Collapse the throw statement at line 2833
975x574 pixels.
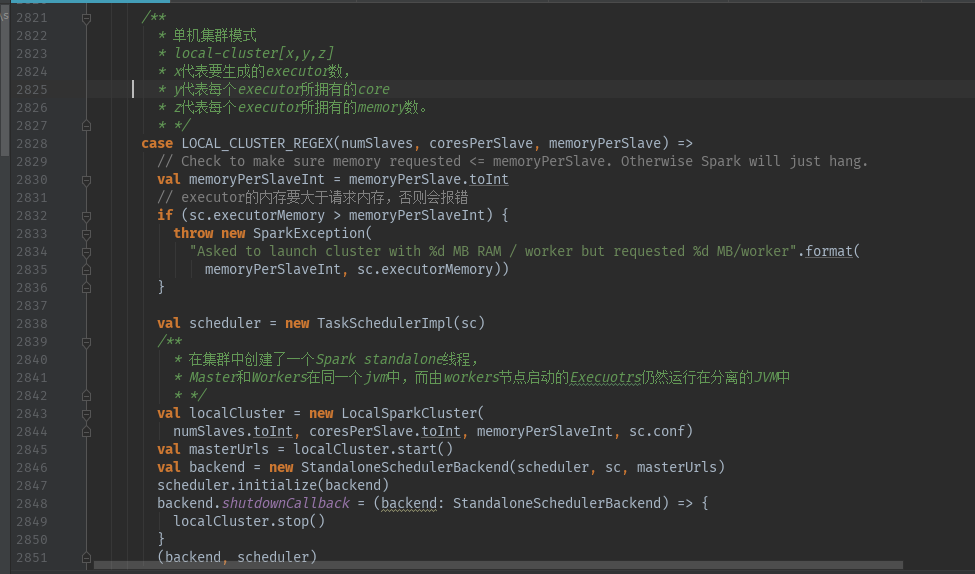point(86,234)
